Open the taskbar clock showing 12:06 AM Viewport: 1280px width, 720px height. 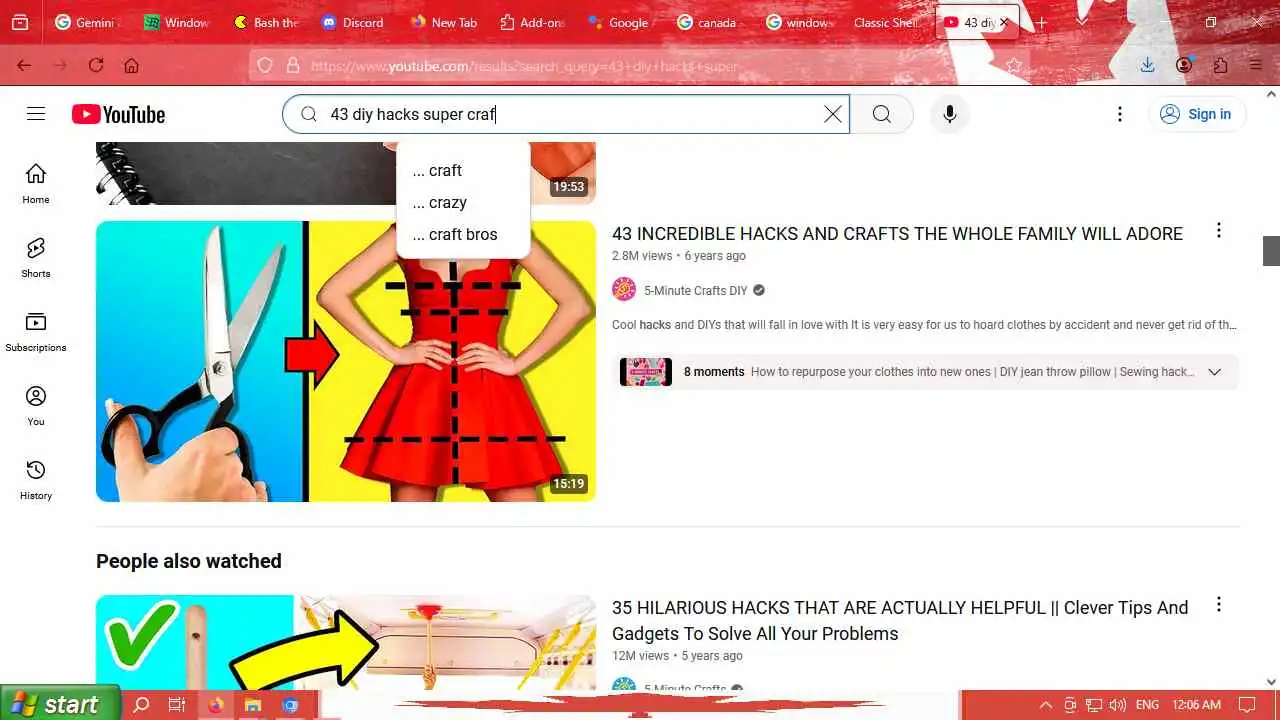(x=1196, y=705)
